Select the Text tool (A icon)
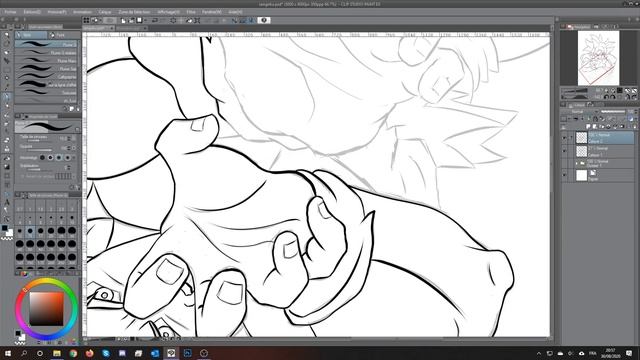Viewport: 640px width, 360px height. click(7, 202)
